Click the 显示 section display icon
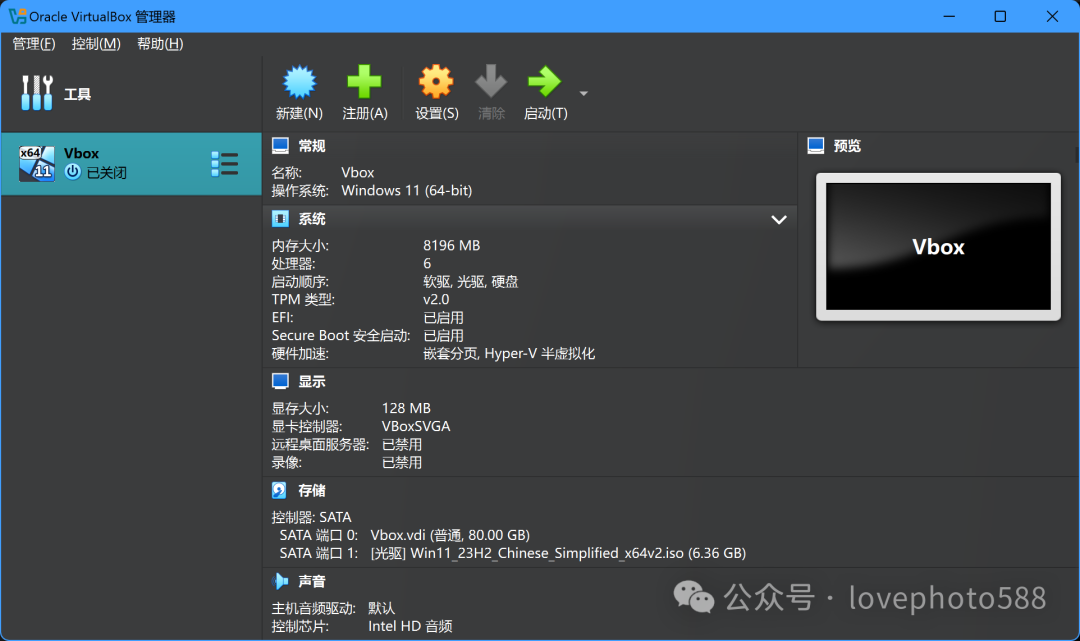Viewport: 1080px width, 641px height. tap(280, 381)
